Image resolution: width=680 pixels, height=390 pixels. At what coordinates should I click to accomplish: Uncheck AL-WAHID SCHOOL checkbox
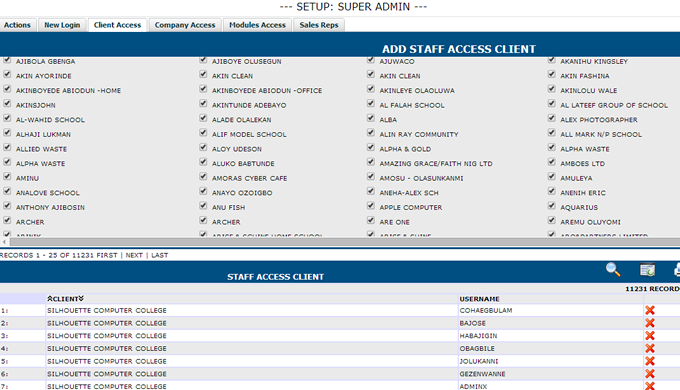7,118
